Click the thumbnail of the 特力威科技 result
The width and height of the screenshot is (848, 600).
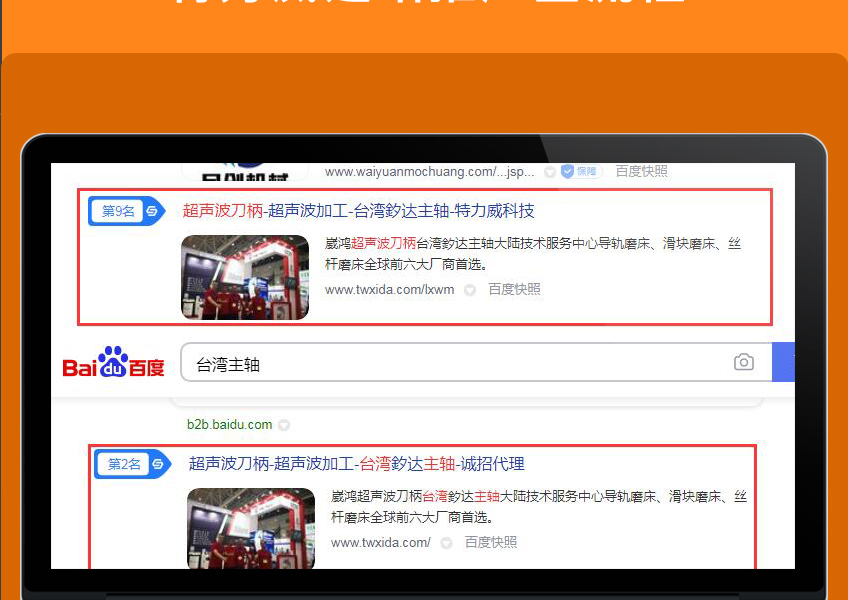245,277
